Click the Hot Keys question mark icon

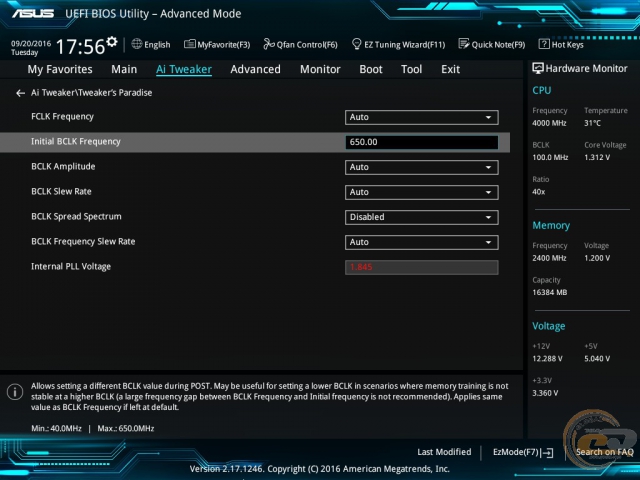[x=544, y=44]
